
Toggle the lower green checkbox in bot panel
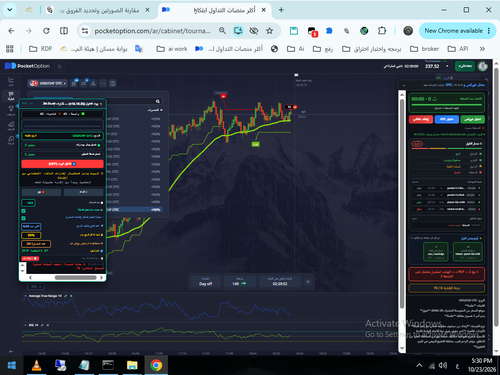coord(23,218)
